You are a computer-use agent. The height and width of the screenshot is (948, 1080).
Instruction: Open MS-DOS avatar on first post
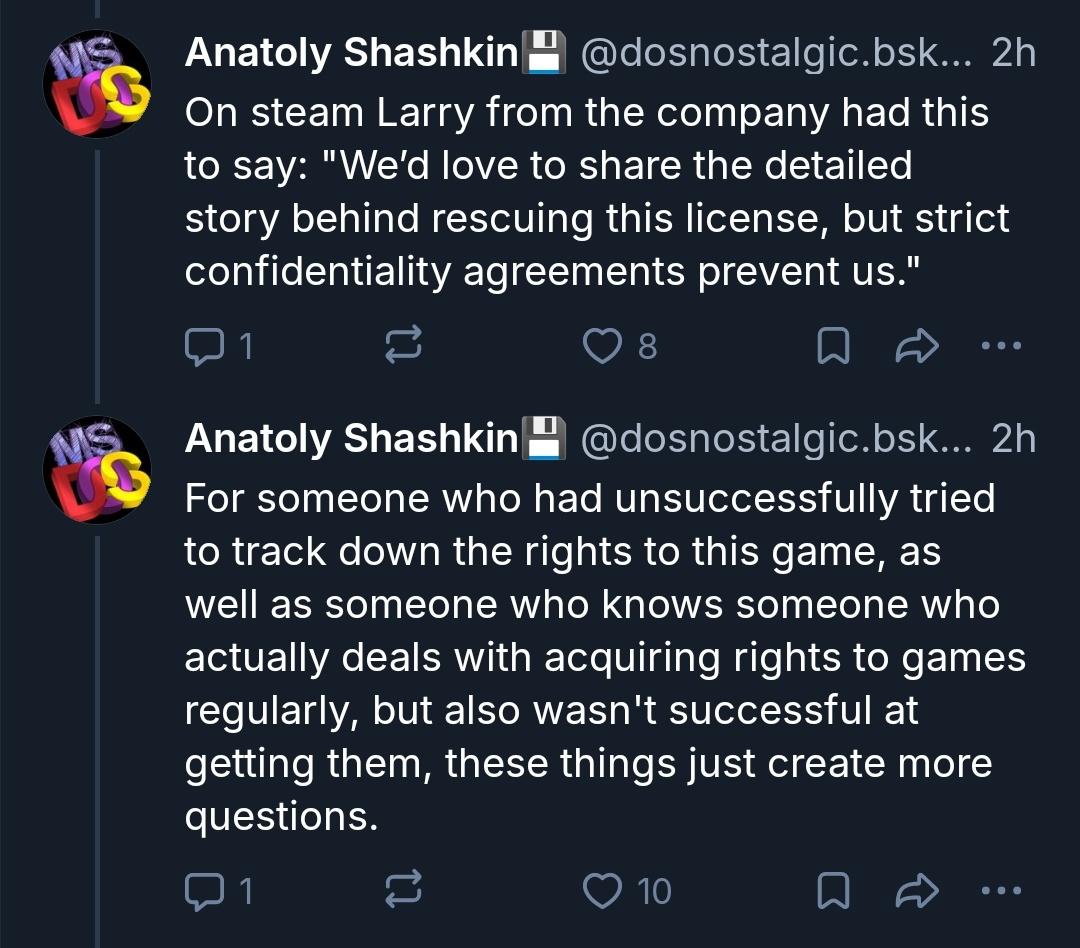97,84
